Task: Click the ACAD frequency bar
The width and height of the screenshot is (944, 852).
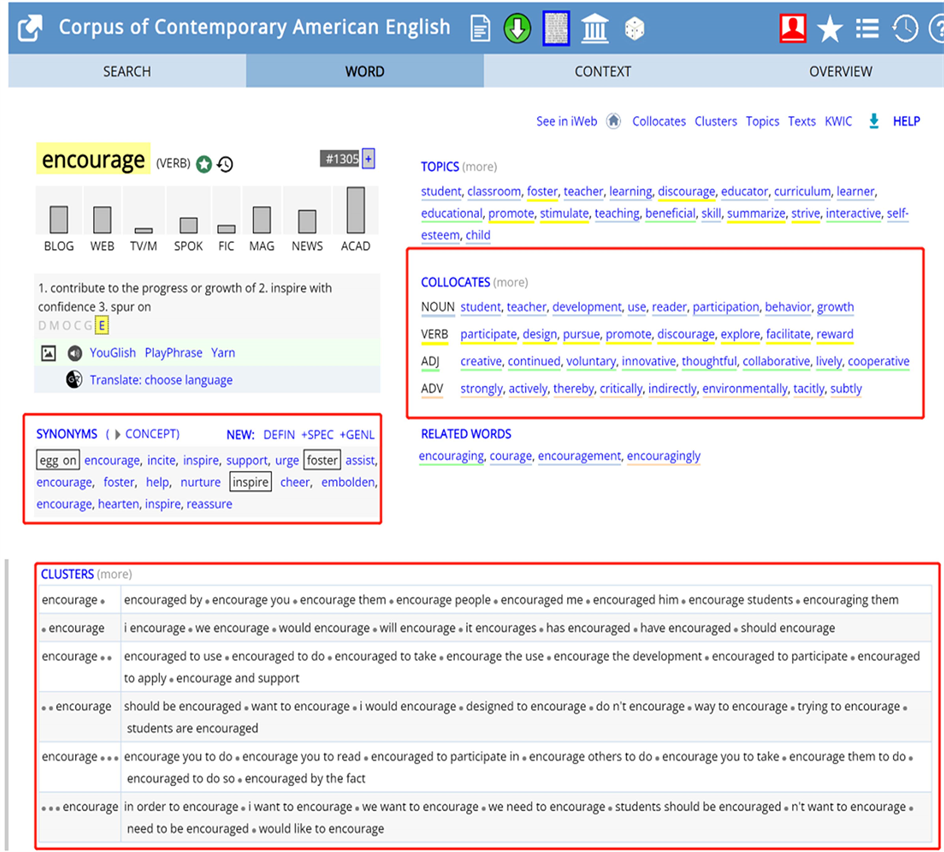Action: click(355, 211)
